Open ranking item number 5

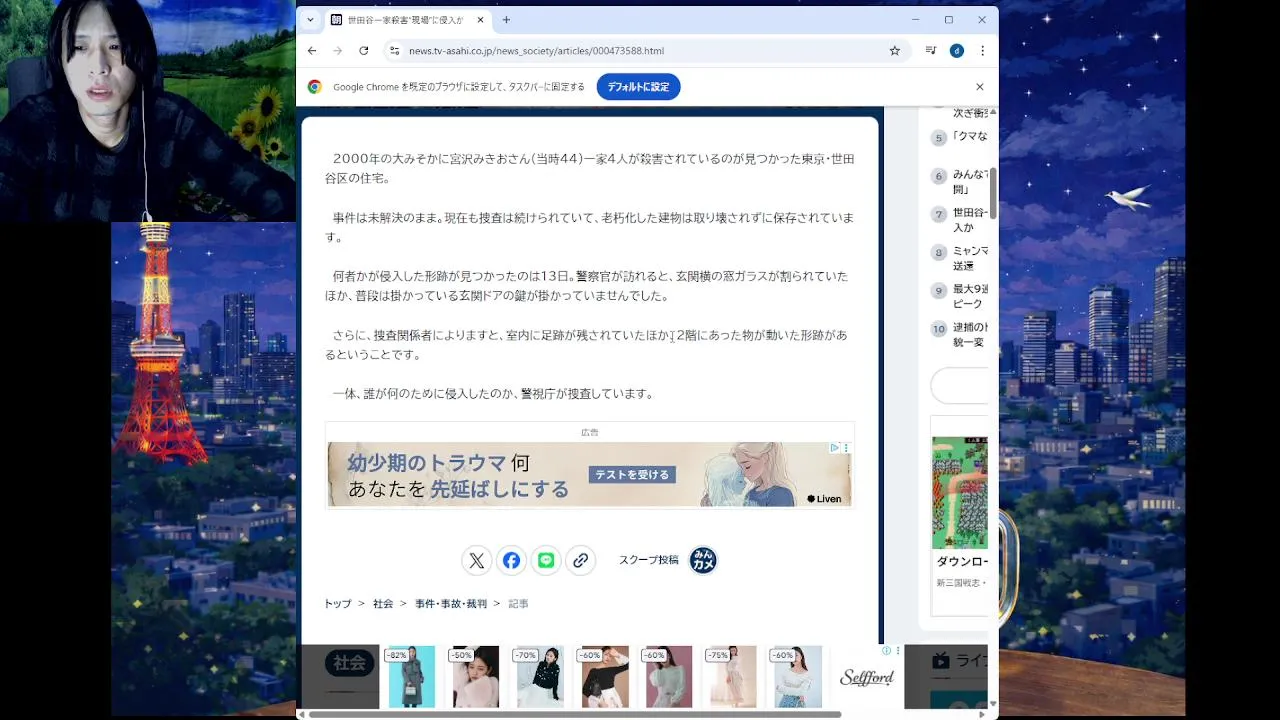(960, 137)
